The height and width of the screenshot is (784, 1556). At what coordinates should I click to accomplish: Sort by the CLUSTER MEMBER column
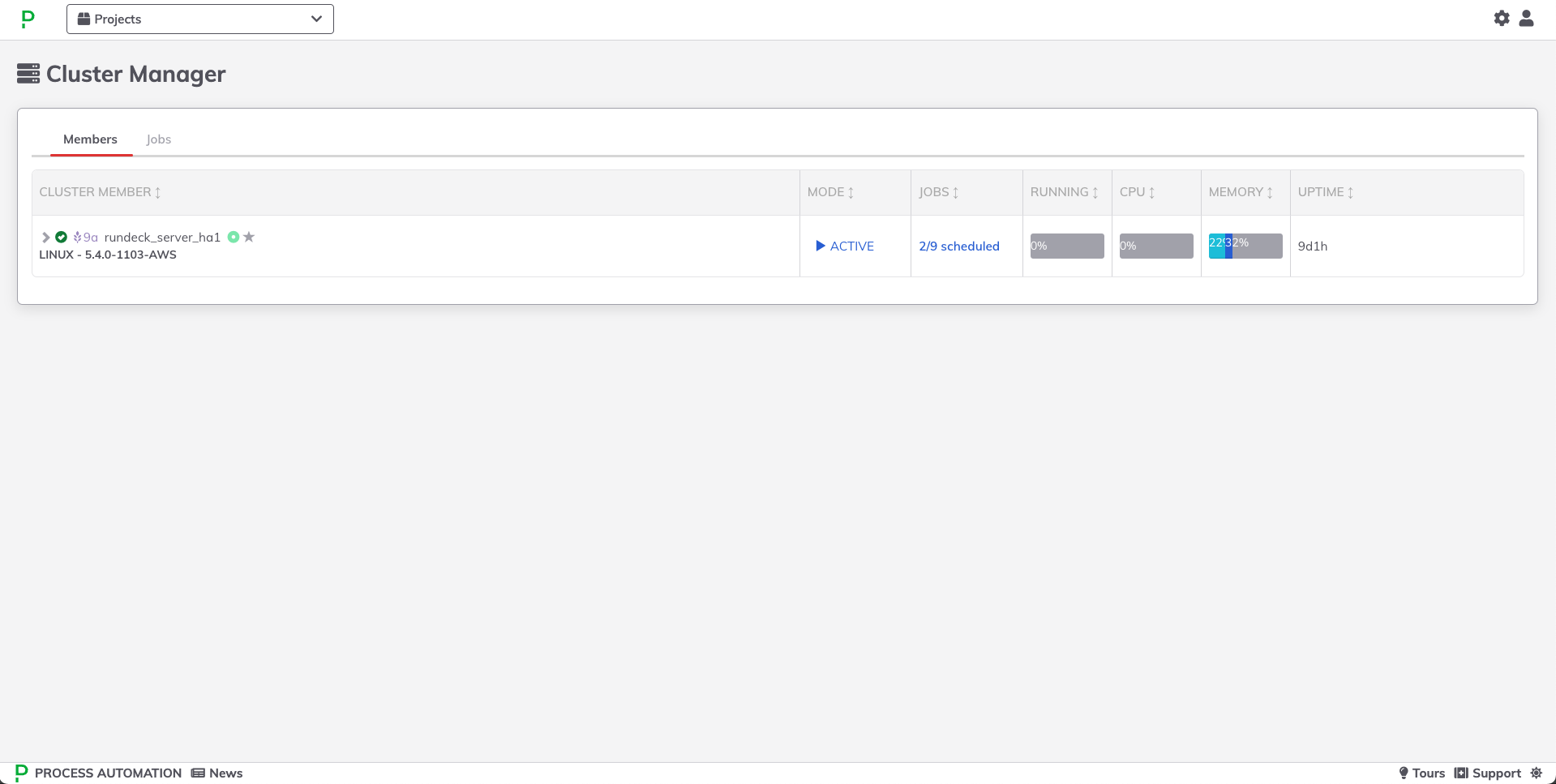click(x=101, y=192)
